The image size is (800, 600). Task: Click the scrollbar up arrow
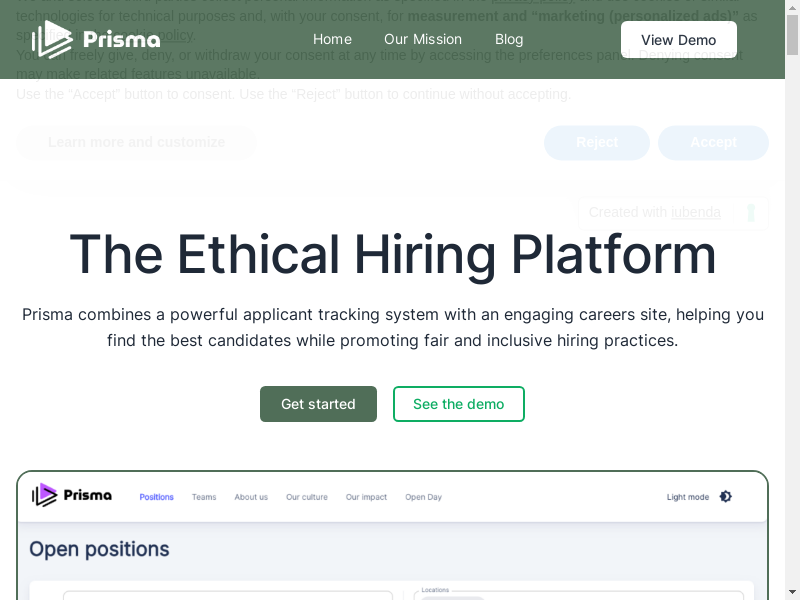tap(792, 7)
